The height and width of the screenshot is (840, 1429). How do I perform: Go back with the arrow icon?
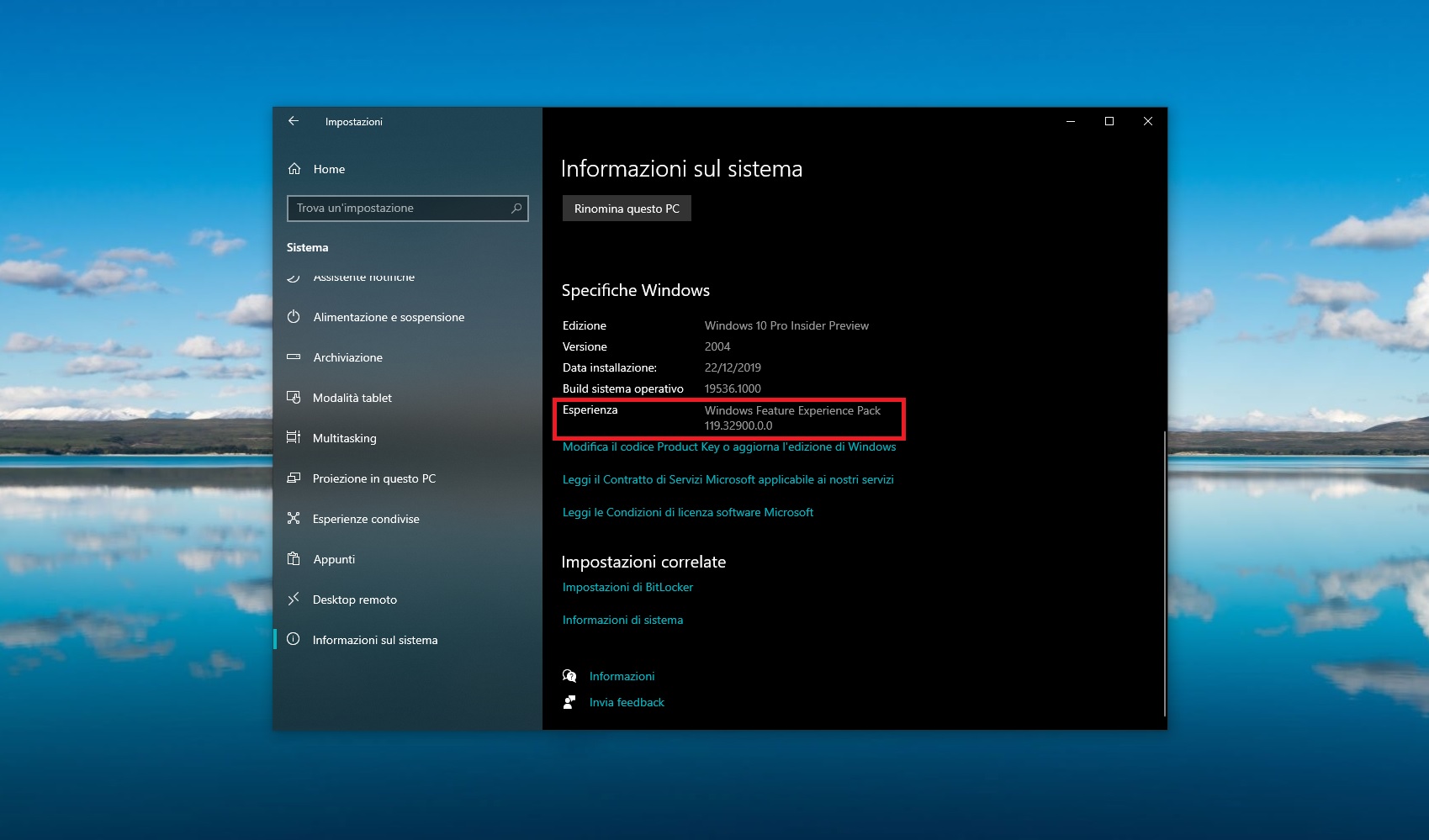[294, 121]
